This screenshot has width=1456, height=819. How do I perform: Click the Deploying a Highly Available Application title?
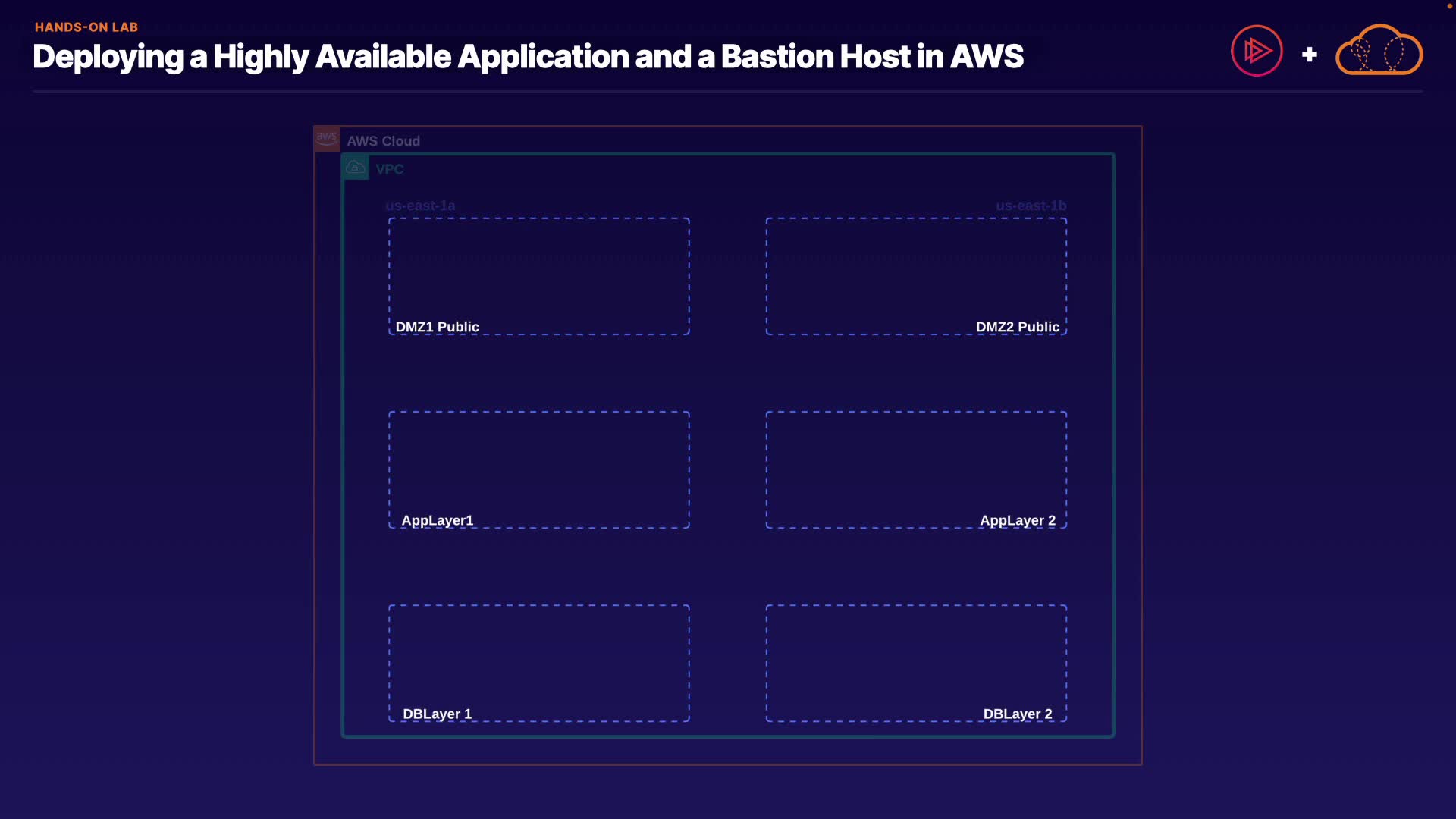click(528, 57)
